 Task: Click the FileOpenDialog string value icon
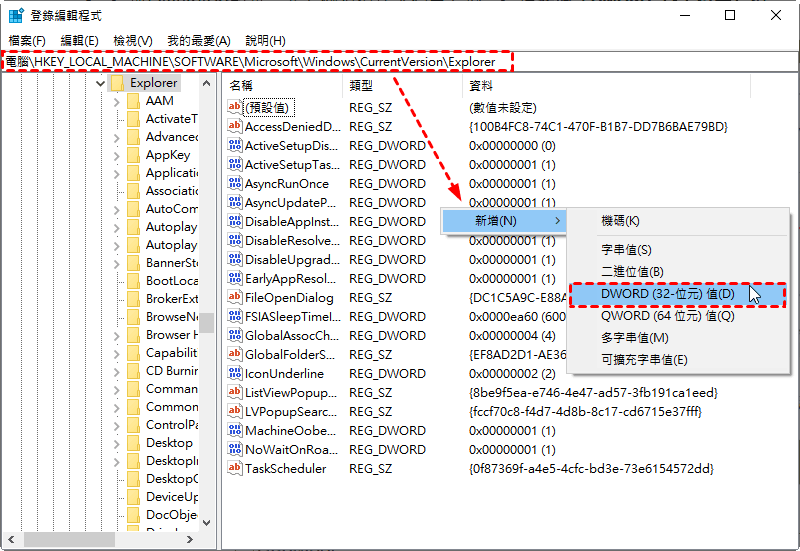pos(235,298)
